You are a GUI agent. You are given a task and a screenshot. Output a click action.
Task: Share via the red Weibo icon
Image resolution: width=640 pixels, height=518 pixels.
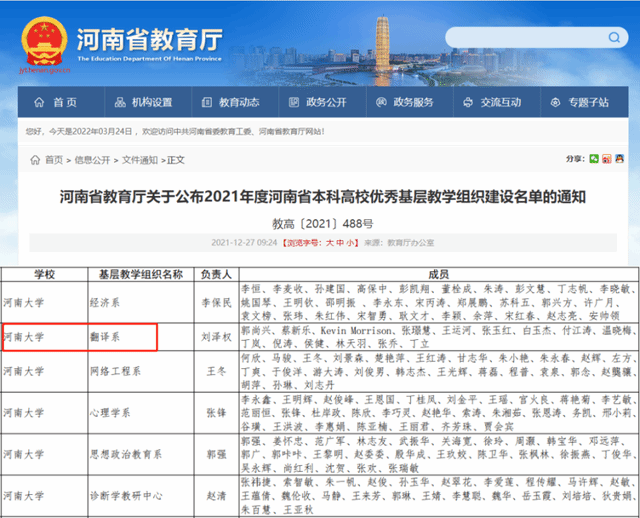pos(607,158)
